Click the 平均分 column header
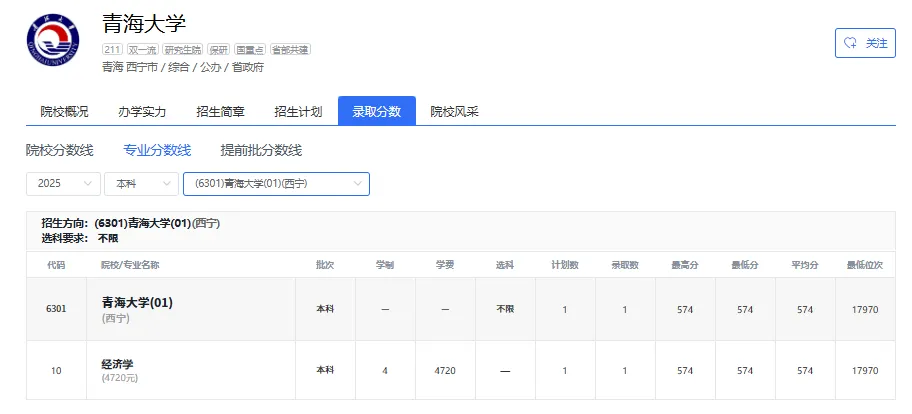Image resolution: width=912 pixels, height=414 pixels. (x=805, y=265)
